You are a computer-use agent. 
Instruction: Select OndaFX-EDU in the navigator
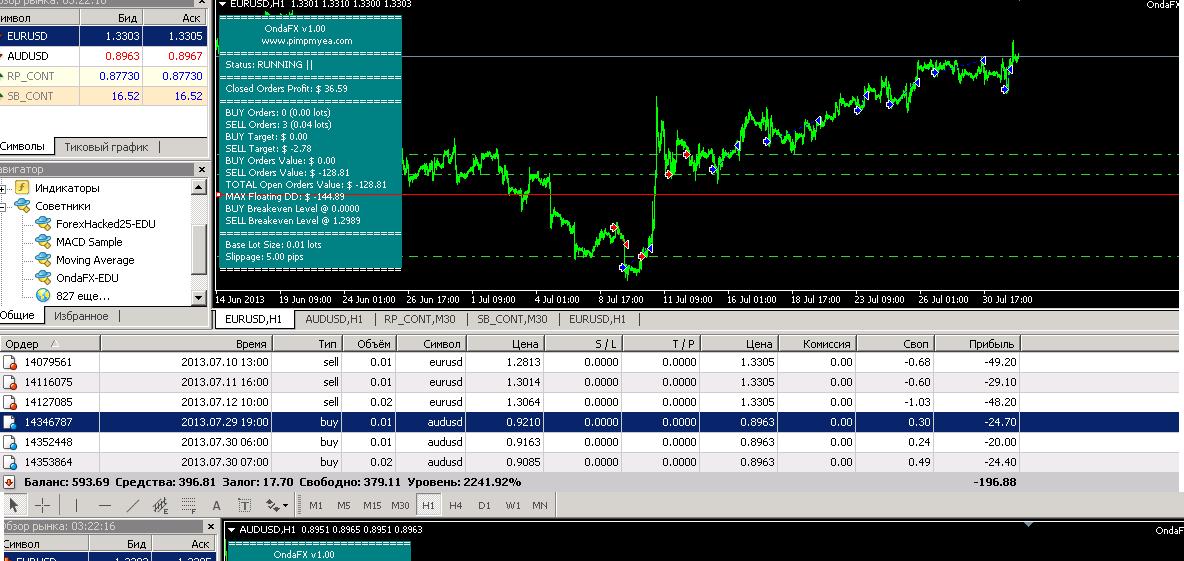(x=87, y=278)
